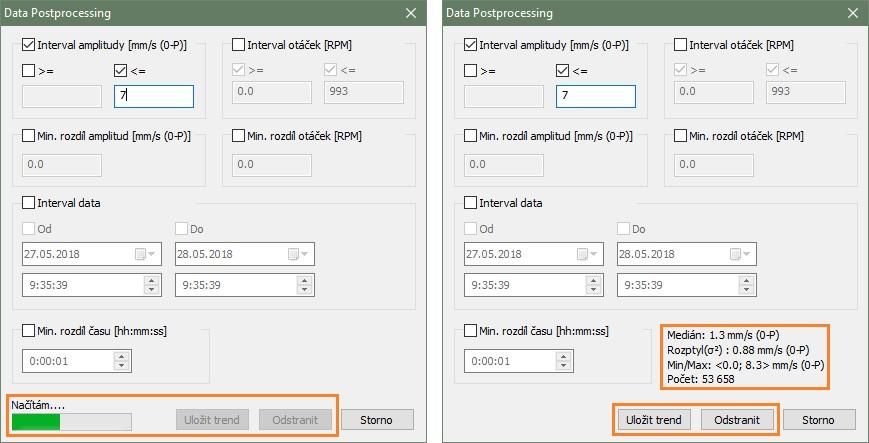Check Min. rozdíl otáček in left dialog
This screenshot has height=443, width=869.
tap(238, 136)
